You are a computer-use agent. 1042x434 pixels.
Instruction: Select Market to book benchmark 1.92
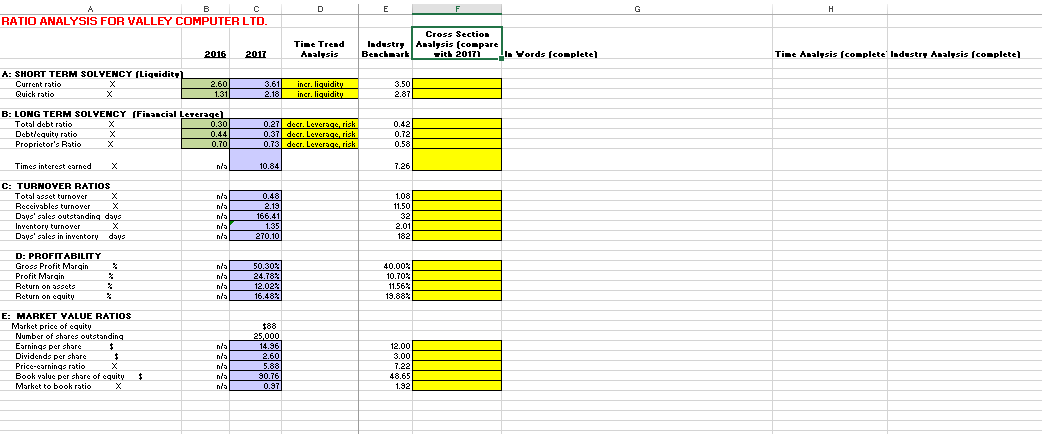pyautogui.click(x=385, y=386)
